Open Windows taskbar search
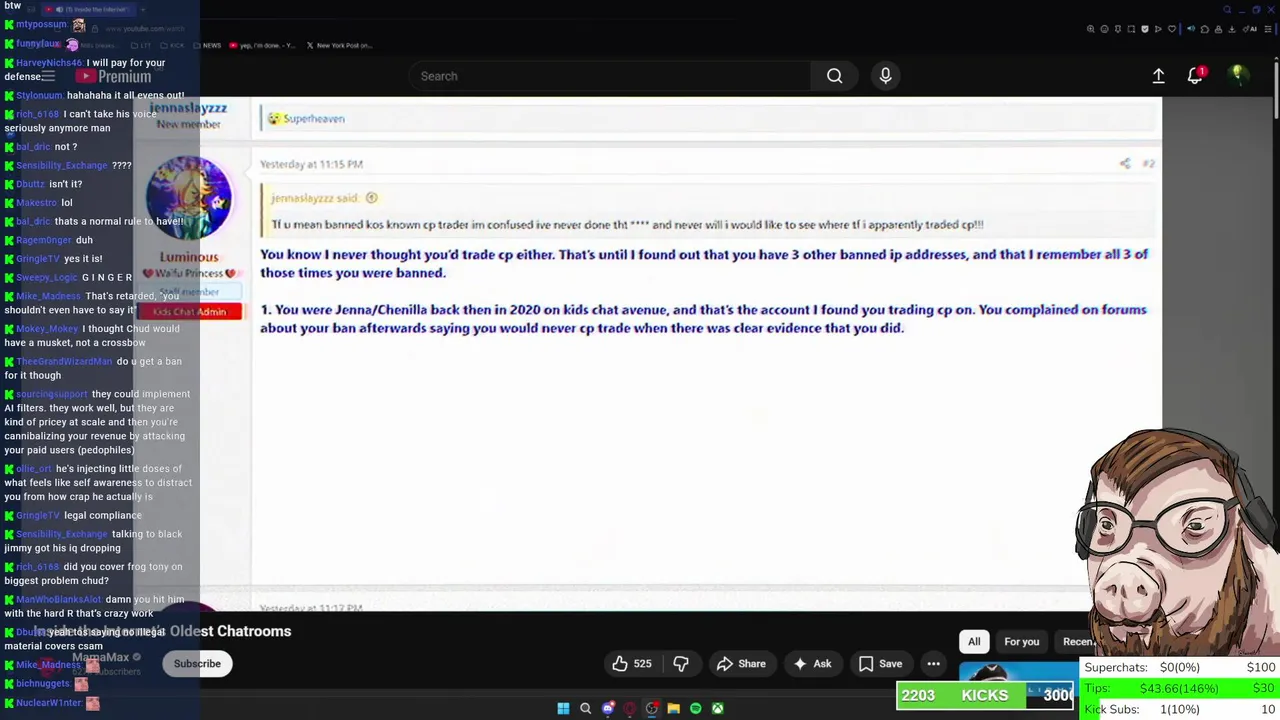 click(585, 708)
